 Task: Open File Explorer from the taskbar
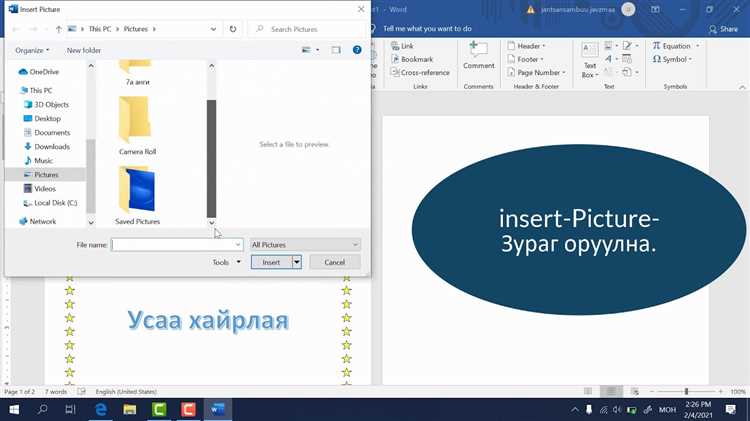(130, 410)
